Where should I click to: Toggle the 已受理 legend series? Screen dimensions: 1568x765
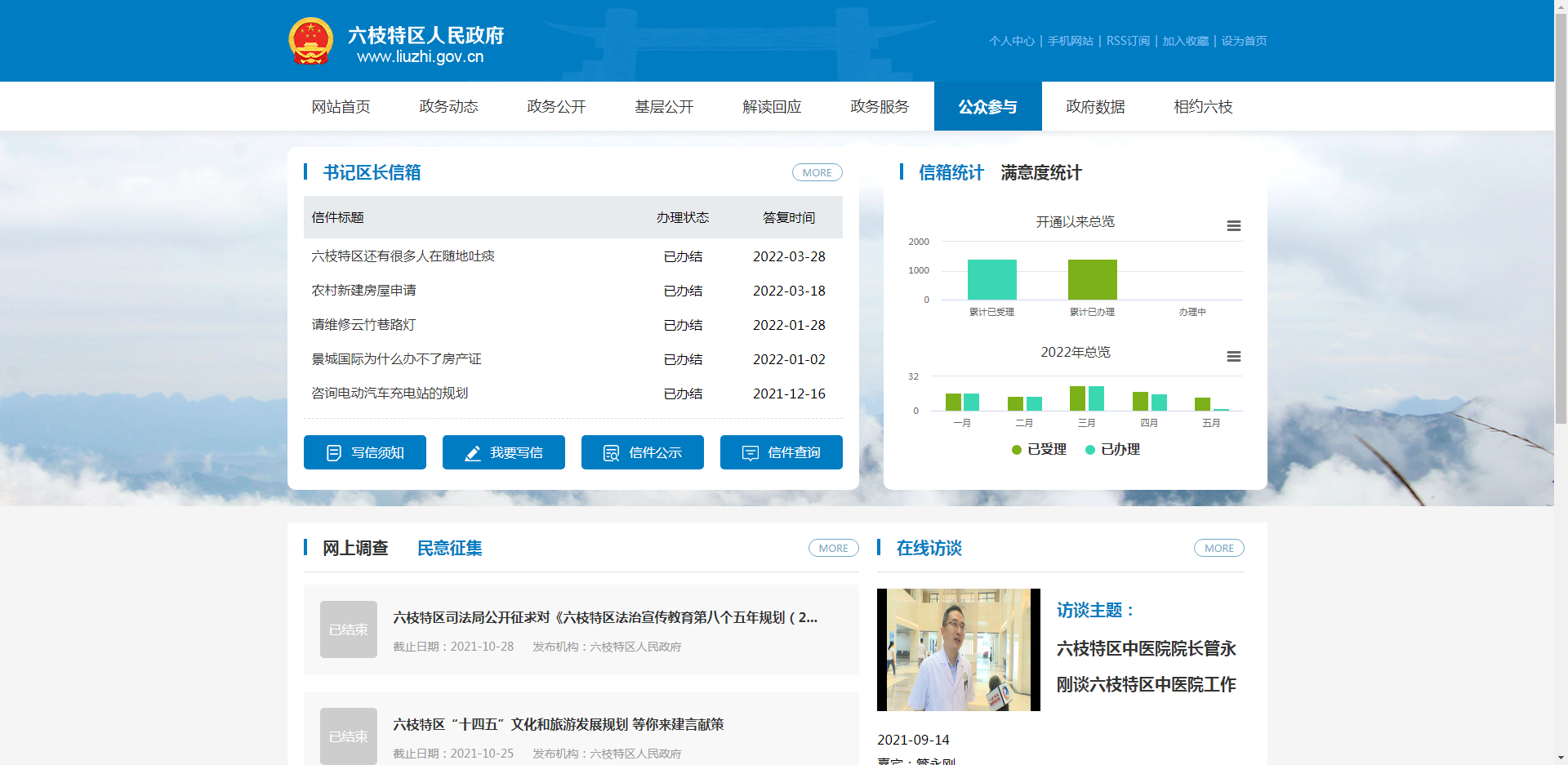pyautogui.click(x=1039, y=450)
